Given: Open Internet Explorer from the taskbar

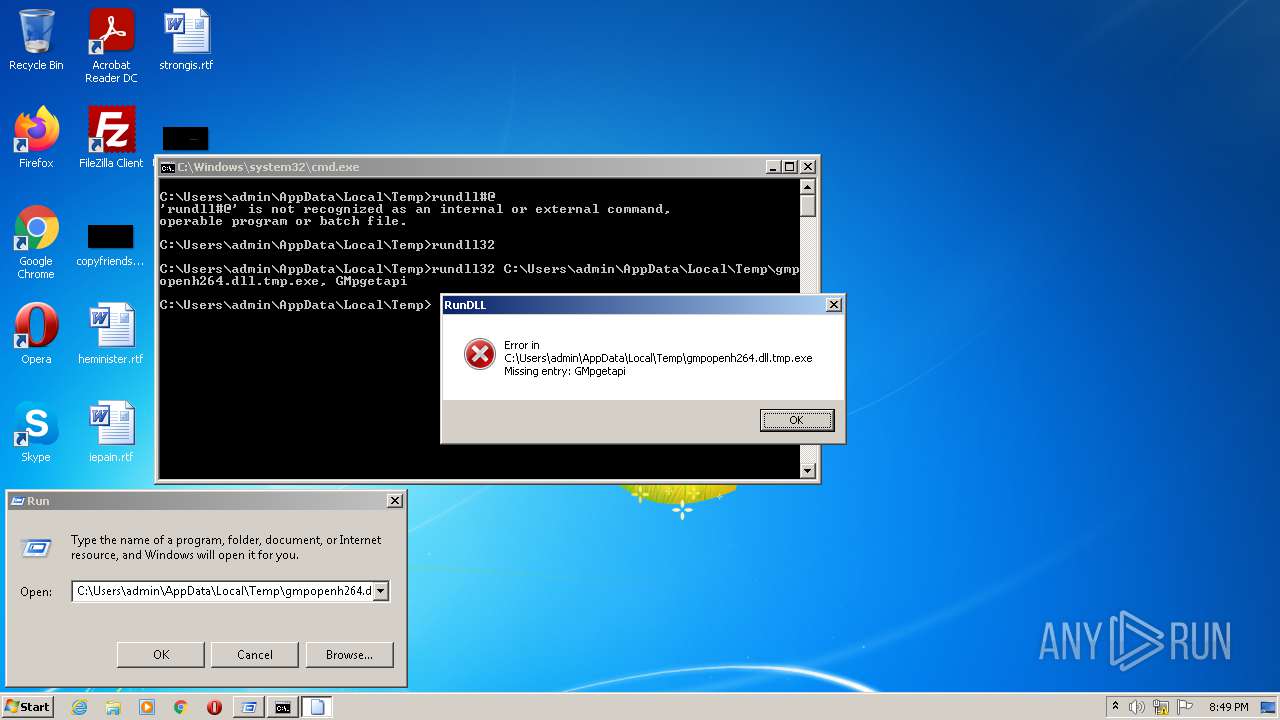Looking at the screenshot, I should [x=79, y=707].
